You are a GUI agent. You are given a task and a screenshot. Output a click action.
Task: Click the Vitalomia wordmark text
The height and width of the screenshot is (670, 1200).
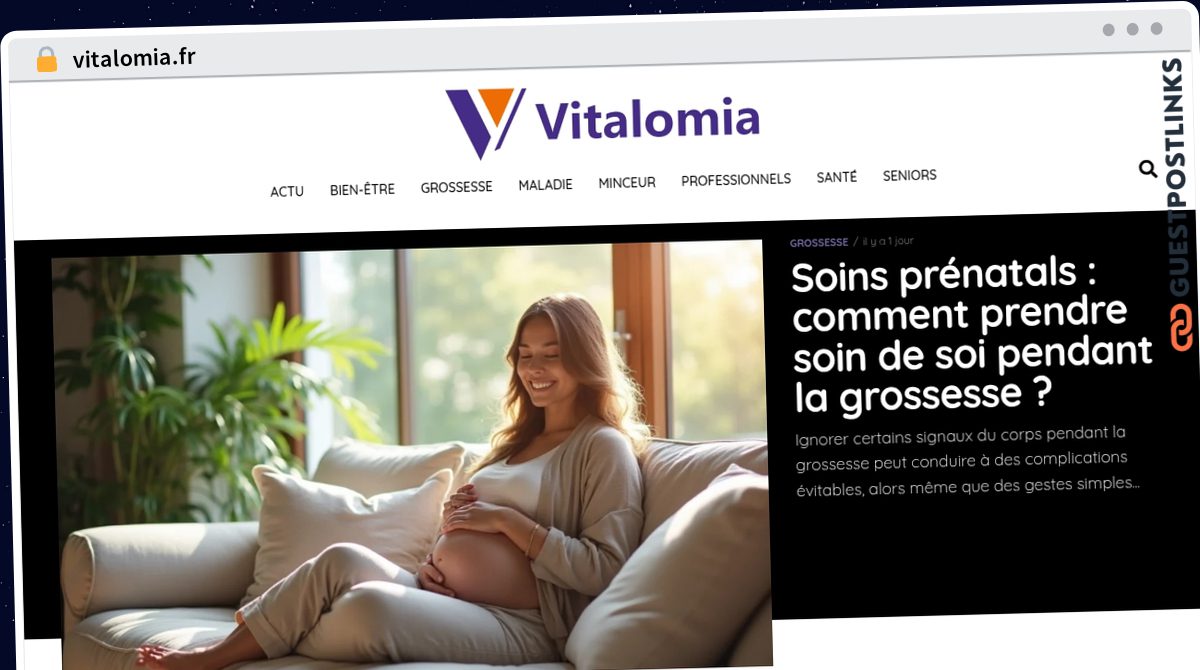pos(647,120)
